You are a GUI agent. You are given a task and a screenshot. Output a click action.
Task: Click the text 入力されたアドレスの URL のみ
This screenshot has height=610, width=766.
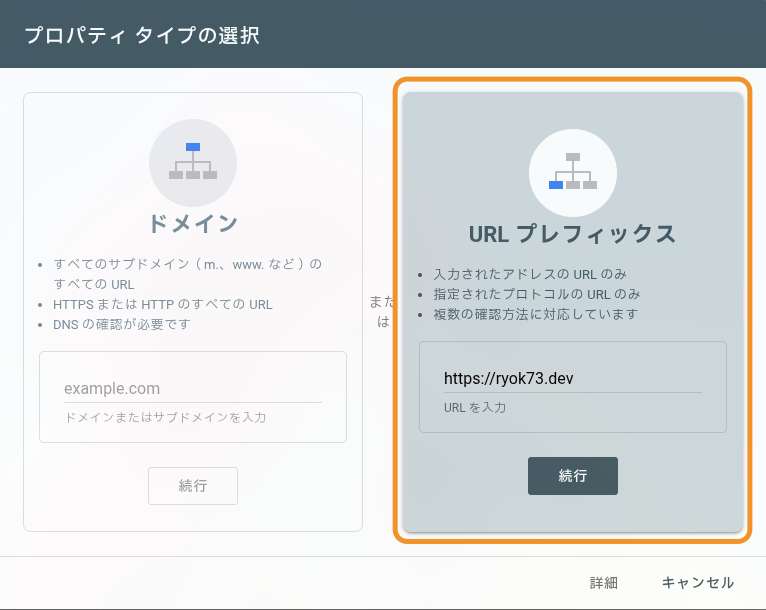530,274
